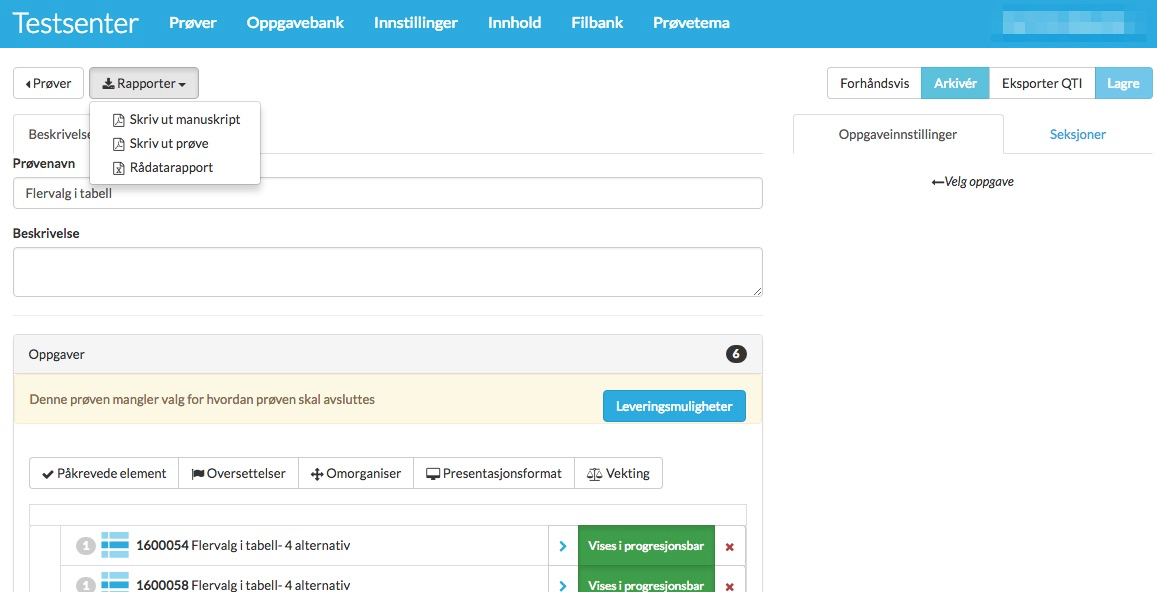Click scales icon on Vekting

pos(595,474)
